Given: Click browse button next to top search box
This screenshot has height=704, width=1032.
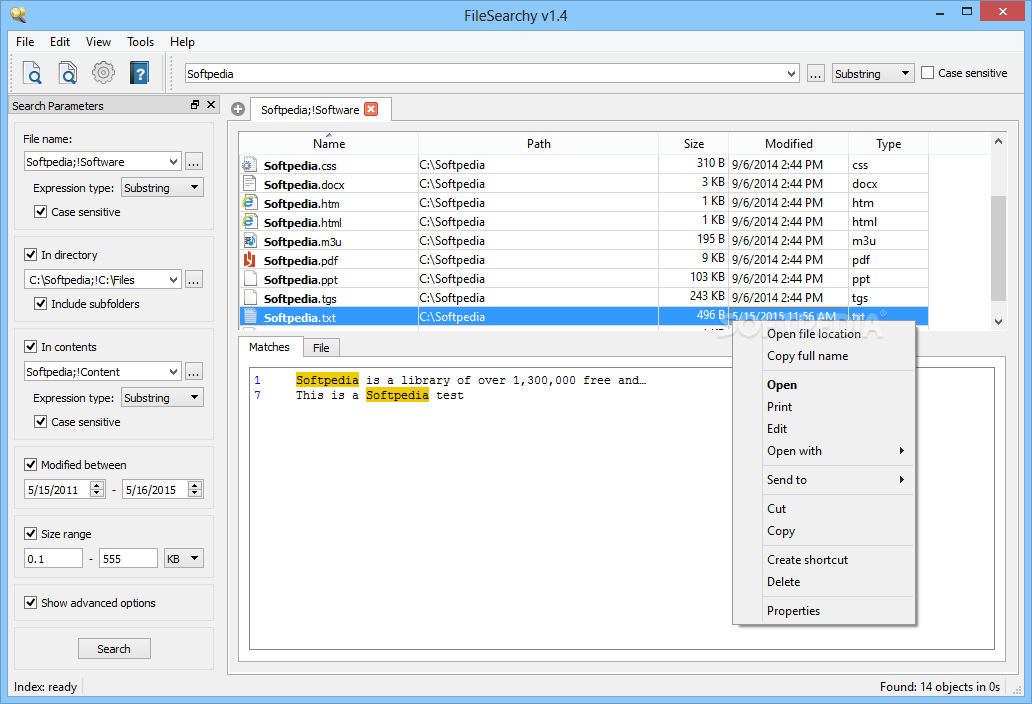Looking at the screenshot, I should pos(815,74).
